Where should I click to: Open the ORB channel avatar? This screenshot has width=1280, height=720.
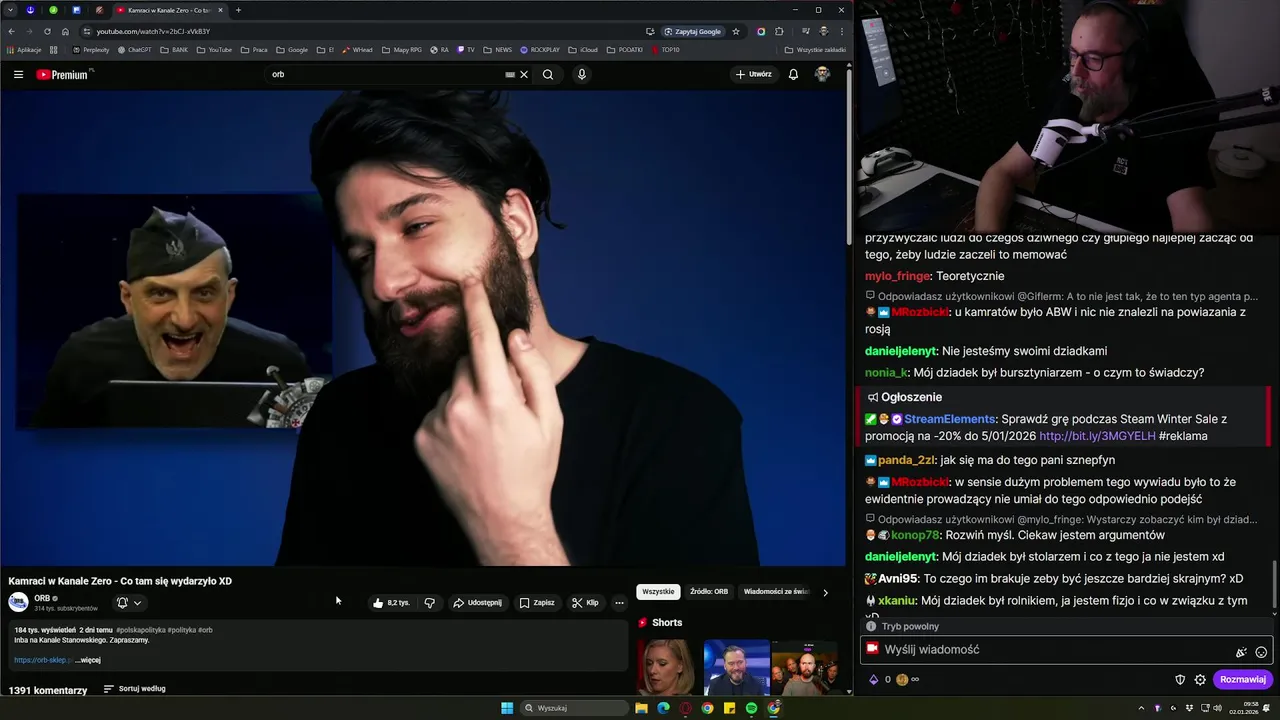[18, 602]
